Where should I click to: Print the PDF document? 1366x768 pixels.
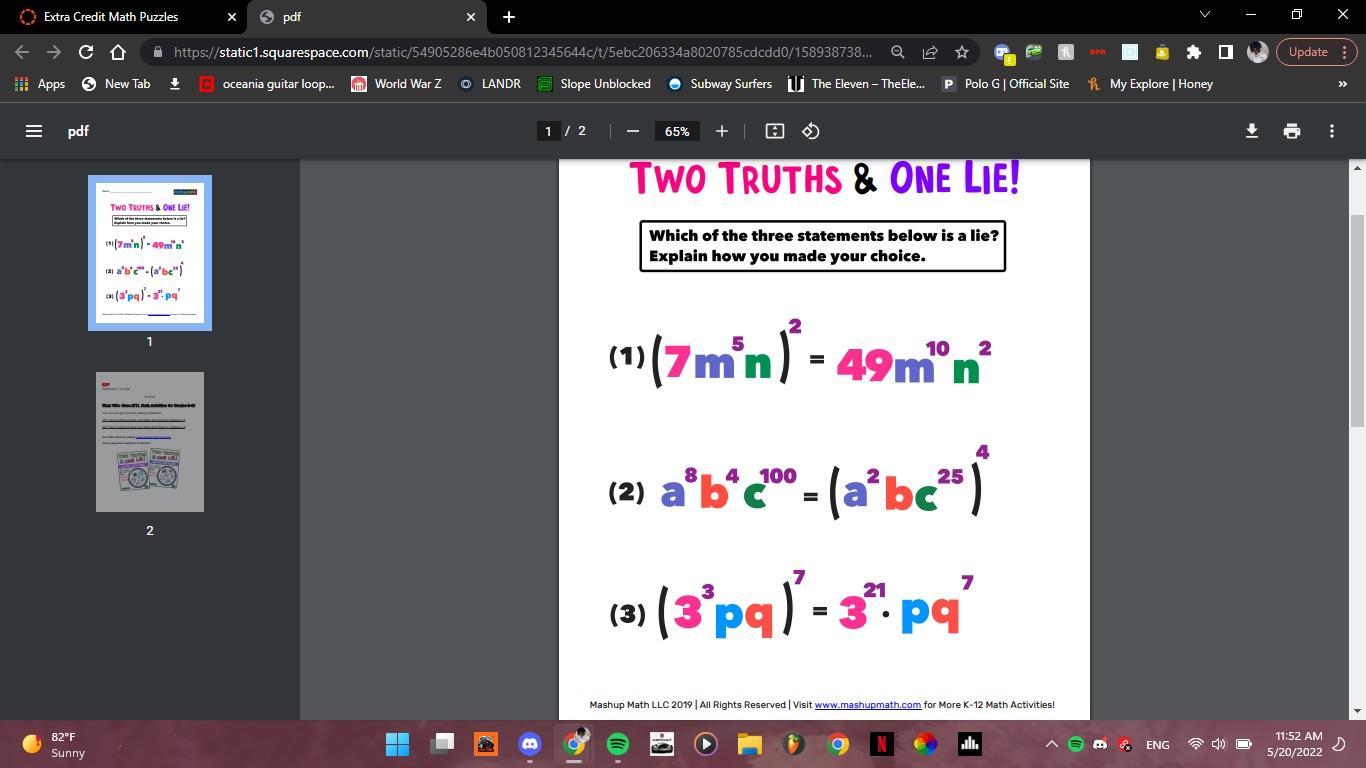coord(1291,131)
